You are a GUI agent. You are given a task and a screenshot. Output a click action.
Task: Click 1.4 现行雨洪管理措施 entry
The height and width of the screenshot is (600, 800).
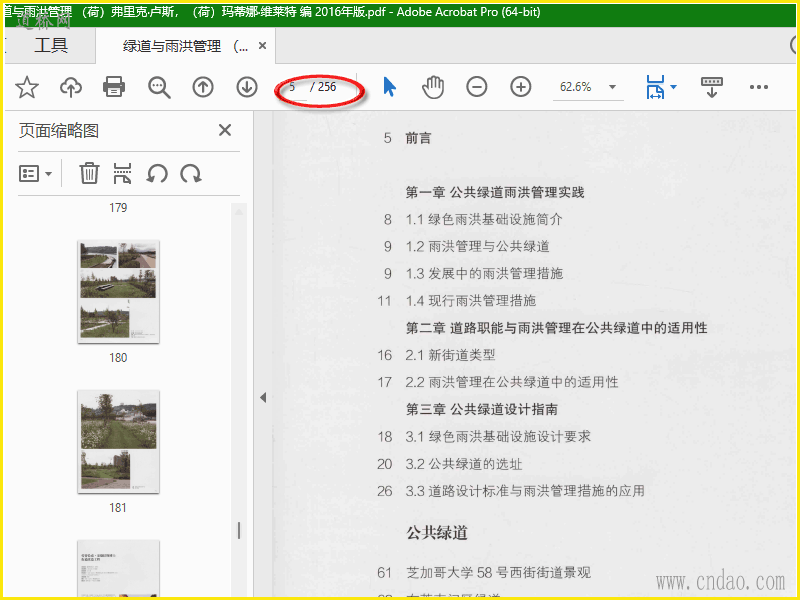470,301
